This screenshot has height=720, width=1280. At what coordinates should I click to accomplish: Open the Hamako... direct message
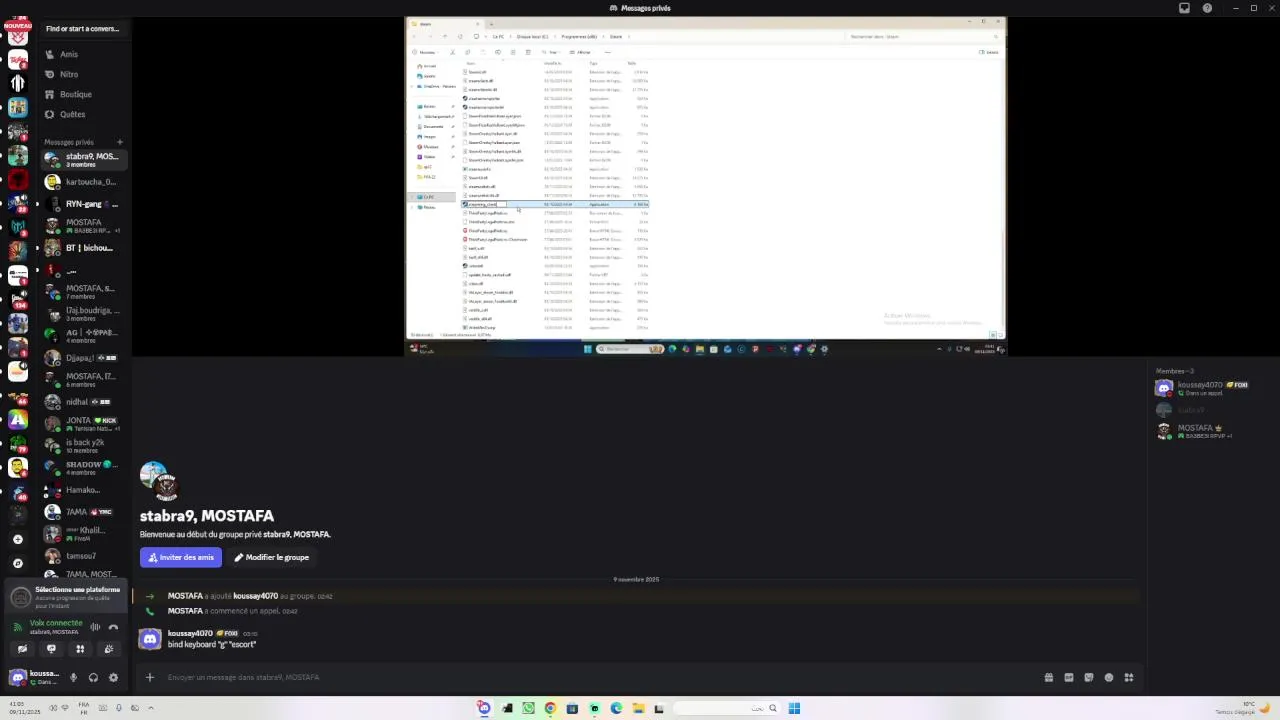84,490
